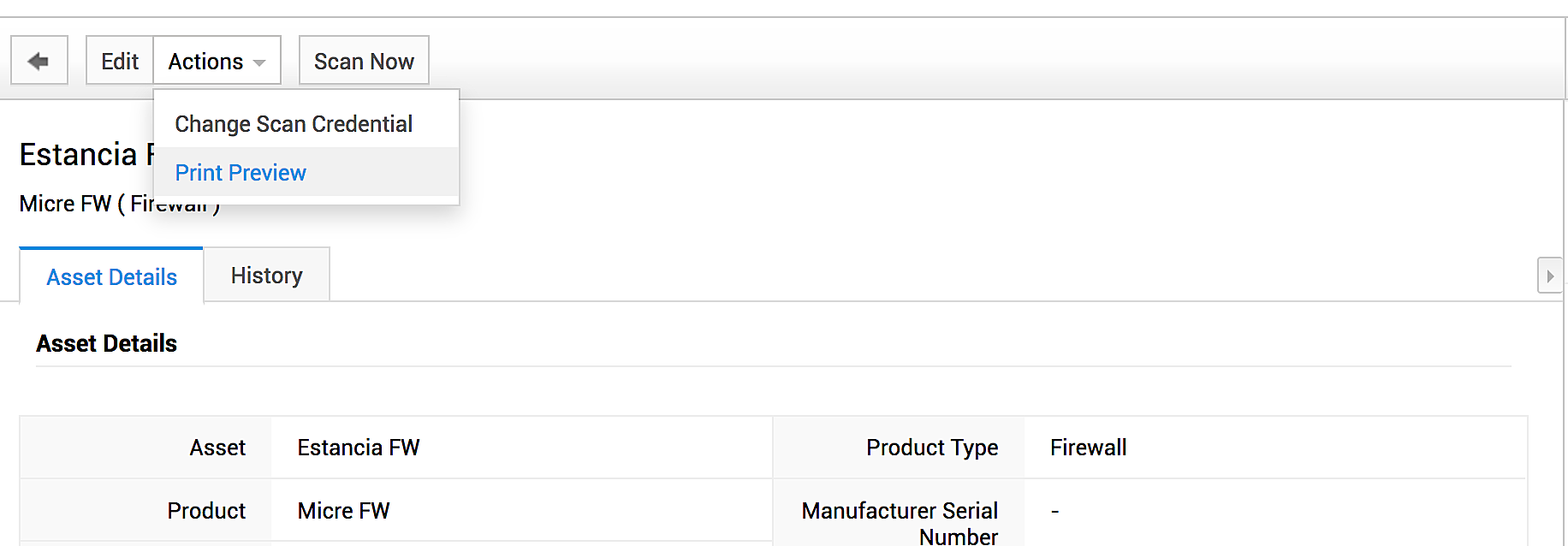Image resolution: width=1568 pixels, height=546 pixels.
Task: Open the History tab
Action: coord(266,276)
